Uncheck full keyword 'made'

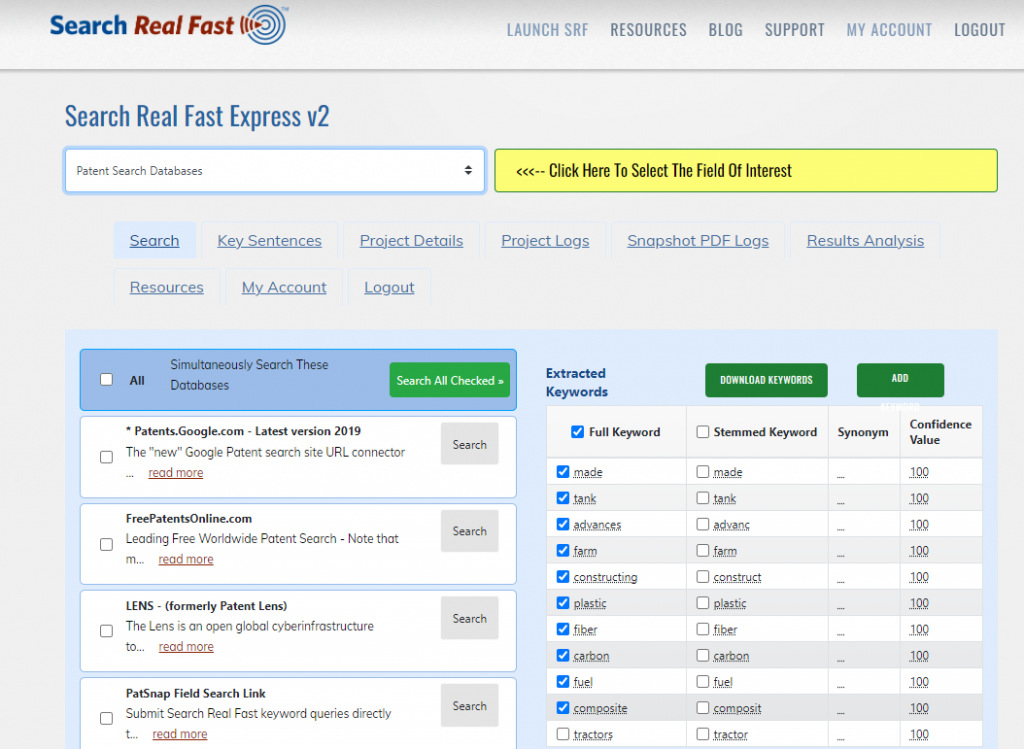point(563,471)
